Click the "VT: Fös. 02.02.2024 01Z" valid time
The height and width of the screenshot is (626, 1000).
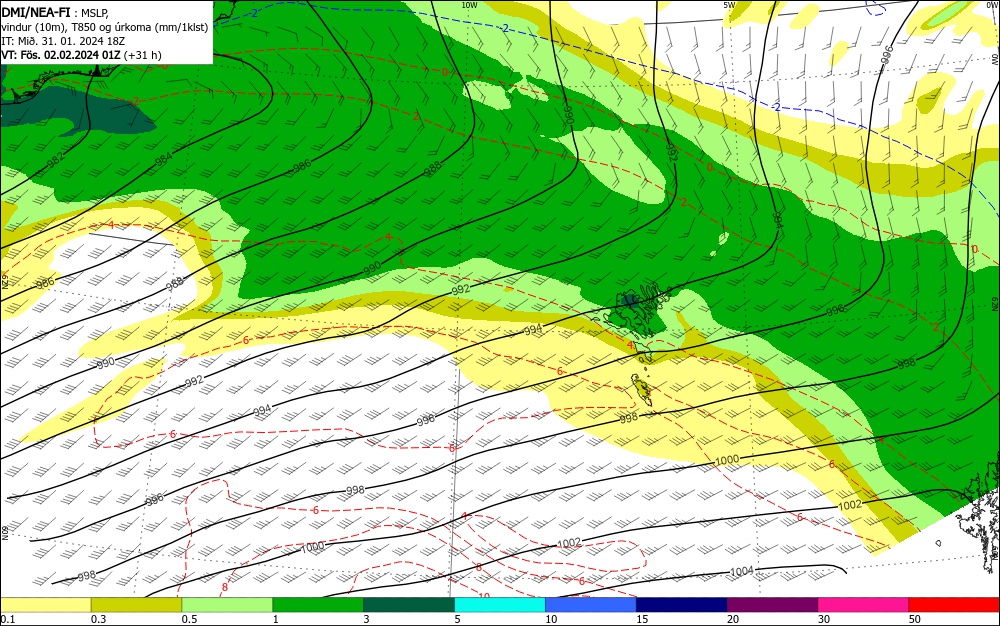(x=61, y=55)
